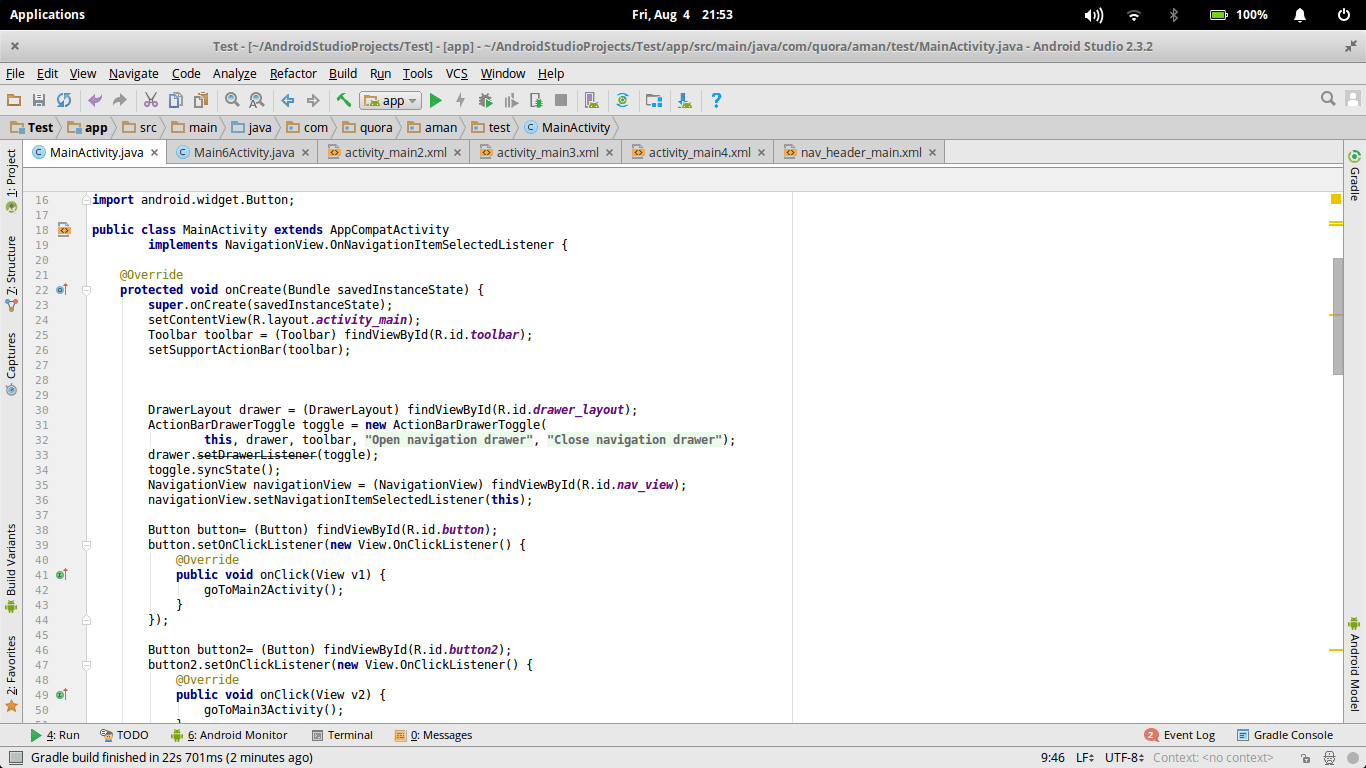Open the Build Variants tool window

click(11, 568)
